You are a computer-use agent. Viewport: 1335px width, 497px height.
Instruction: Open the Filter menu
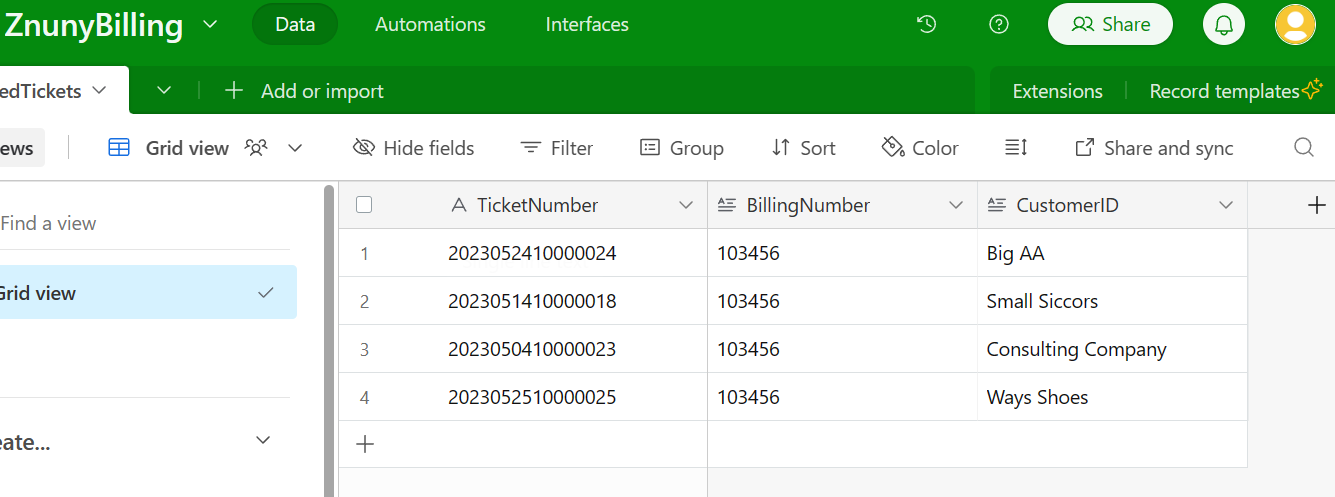(557, 148)
